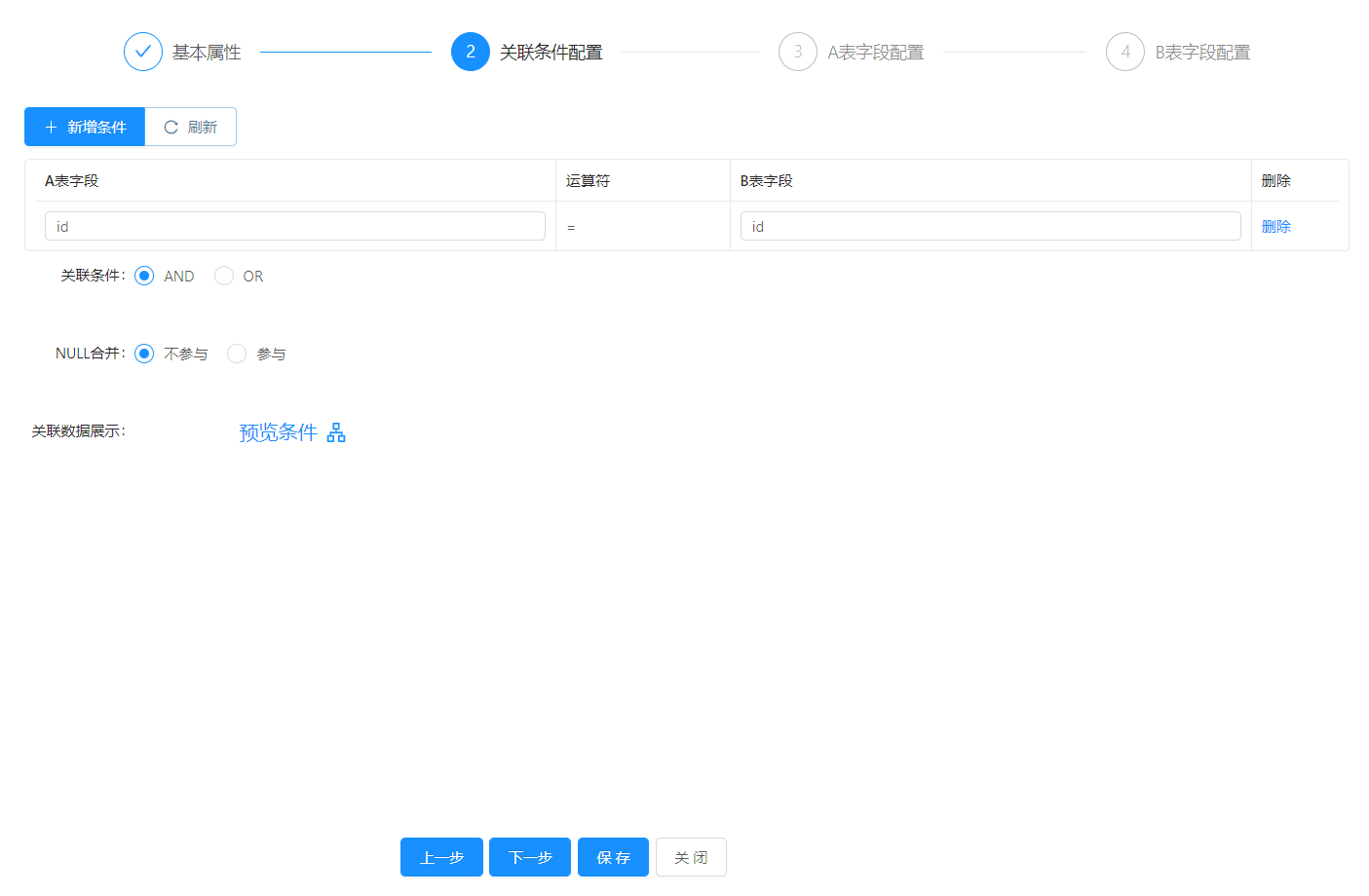Viewport: 1369px width, 896px height.
Task: Choose 不参与 for NULL合并
Action: tap(144, 354)
